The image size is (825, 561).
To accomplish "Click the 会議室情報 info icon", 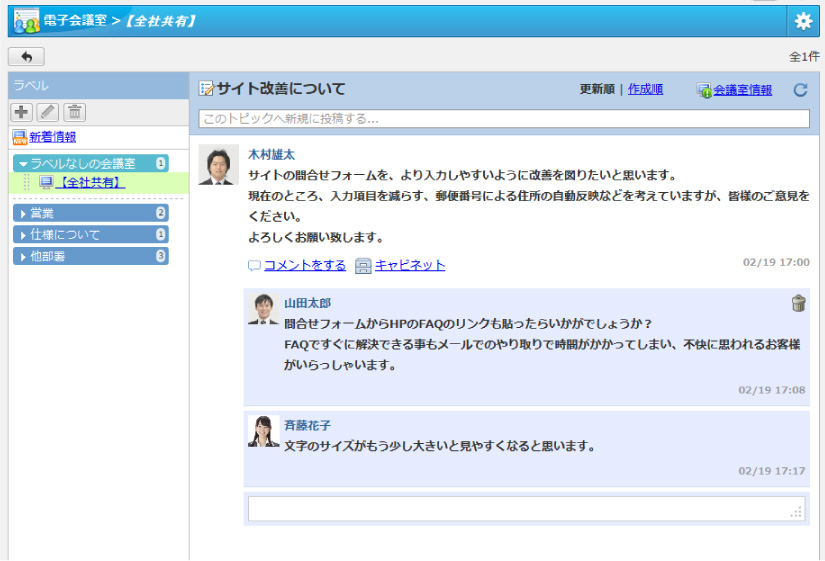I will [704, 91].
